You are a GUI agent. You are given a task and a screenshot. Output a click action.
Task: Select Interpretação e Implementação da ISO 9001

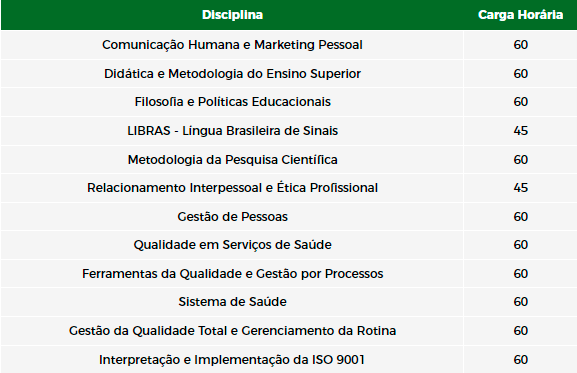point(232,359)
